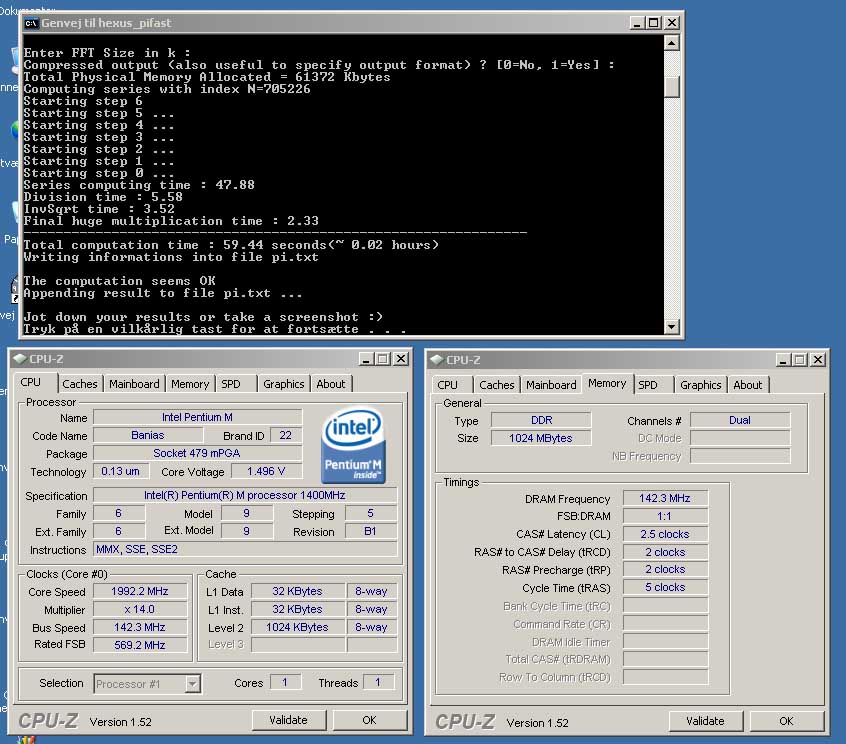Click DRAM Frequency value '142.3 MHz'

(x=665, y=499)
